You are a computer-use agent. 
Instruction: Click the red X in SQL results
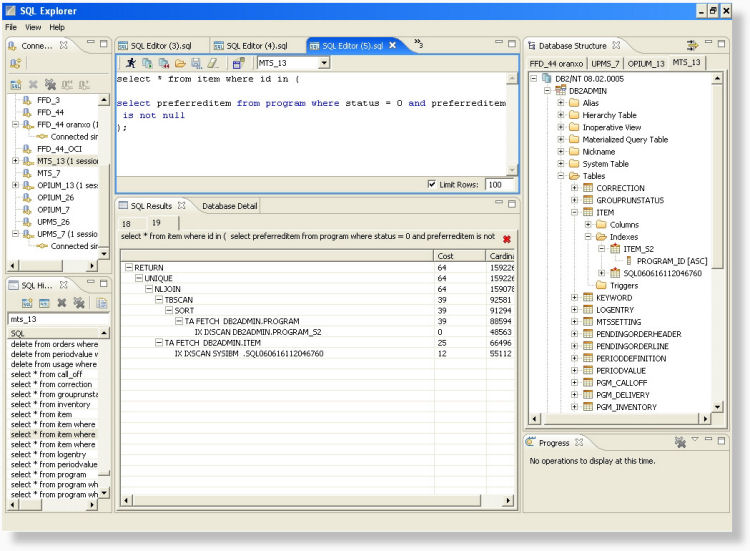click(x=507, y=240)
